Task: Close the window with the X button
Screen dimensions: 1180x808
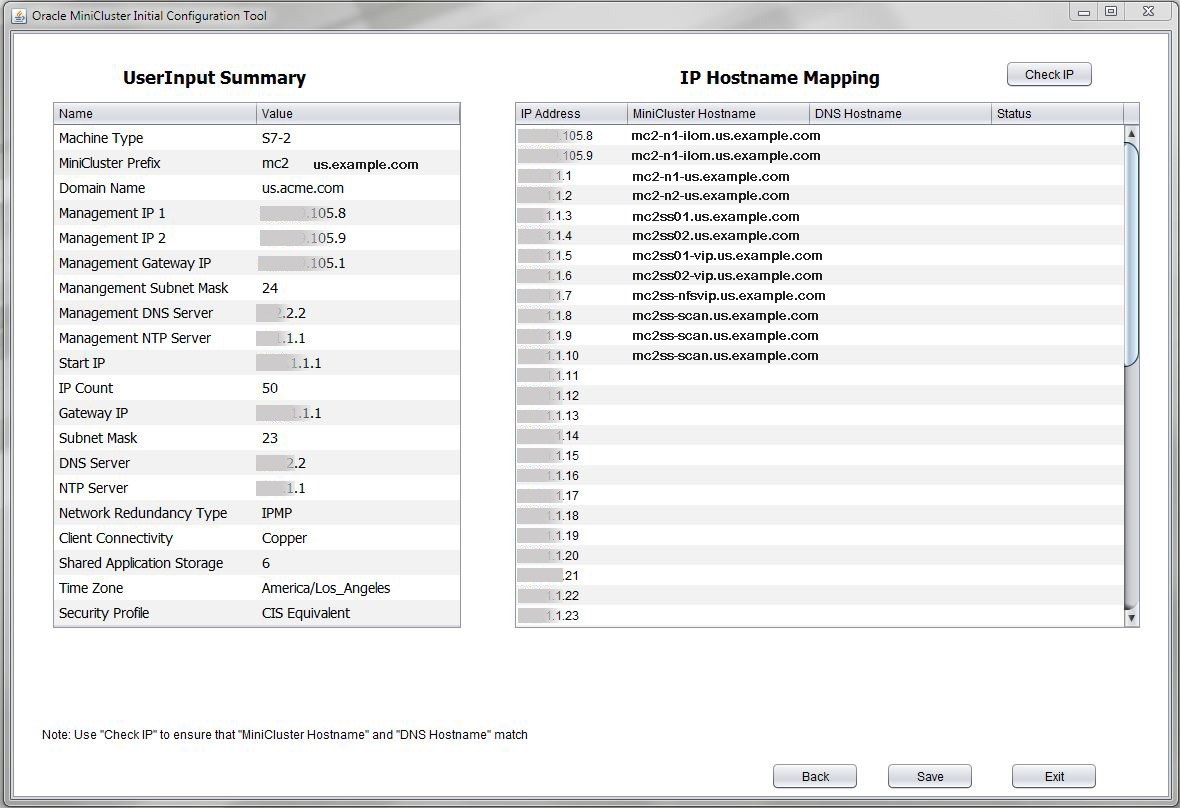Action: [x=1148, y=11]
